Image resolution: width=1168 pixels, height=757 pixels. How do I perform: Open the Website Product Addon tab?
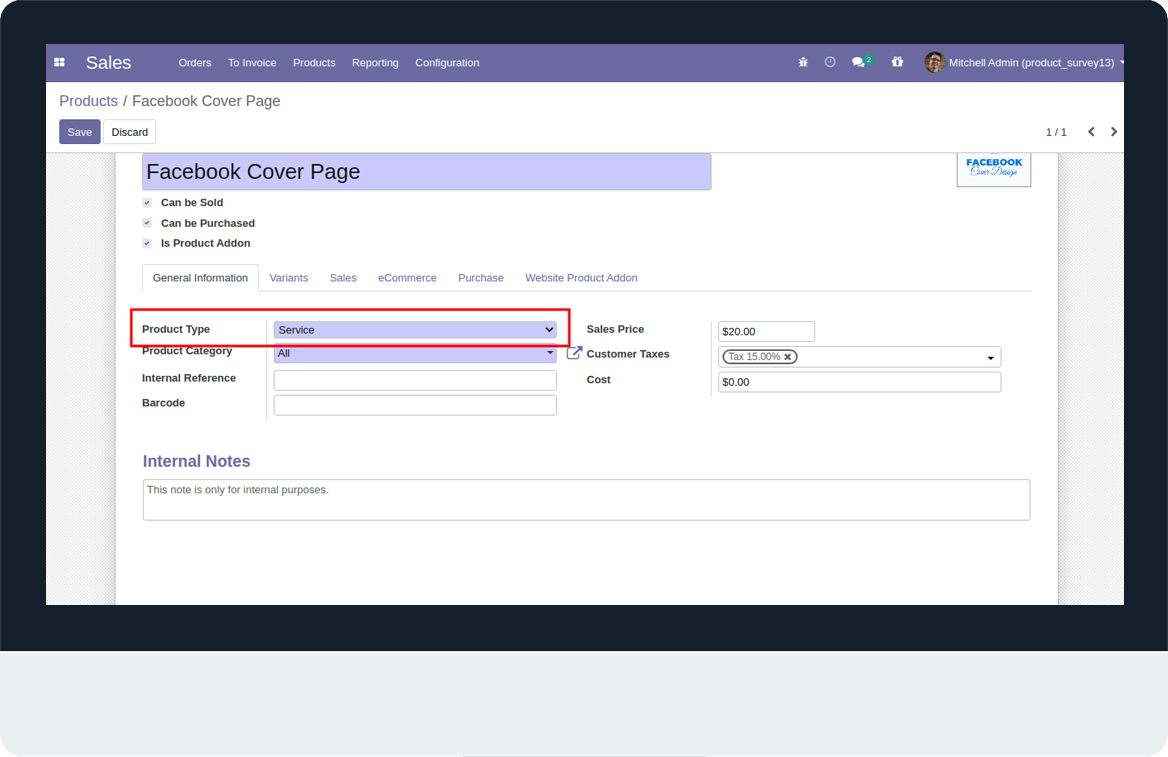pyautogui.click(x=581, y=278)
